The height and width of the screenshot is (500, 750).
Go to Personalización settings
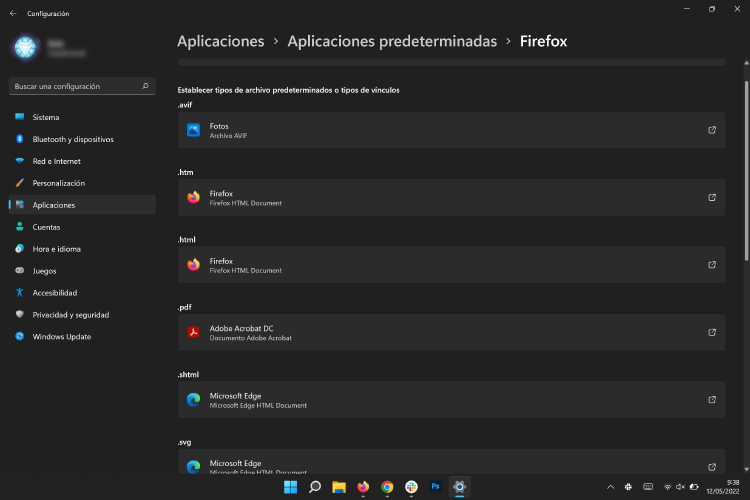point(58,183)
